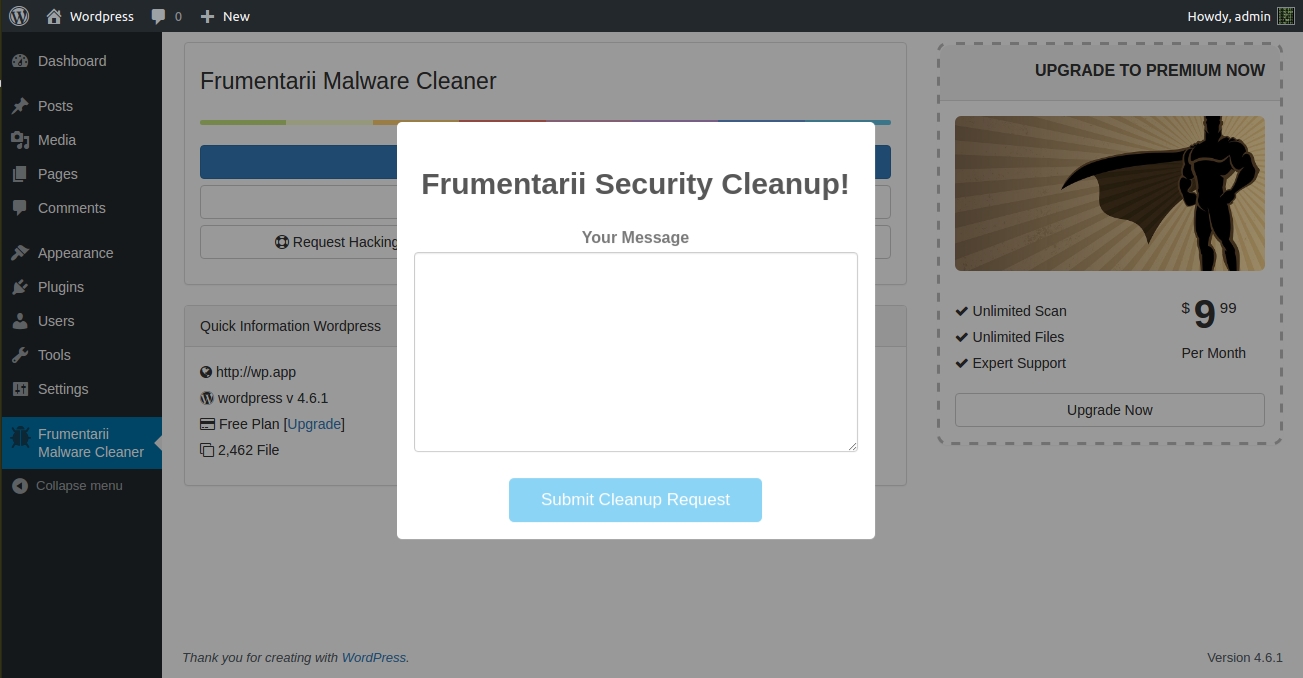Open the Media library icon

[x=20, y=140]
